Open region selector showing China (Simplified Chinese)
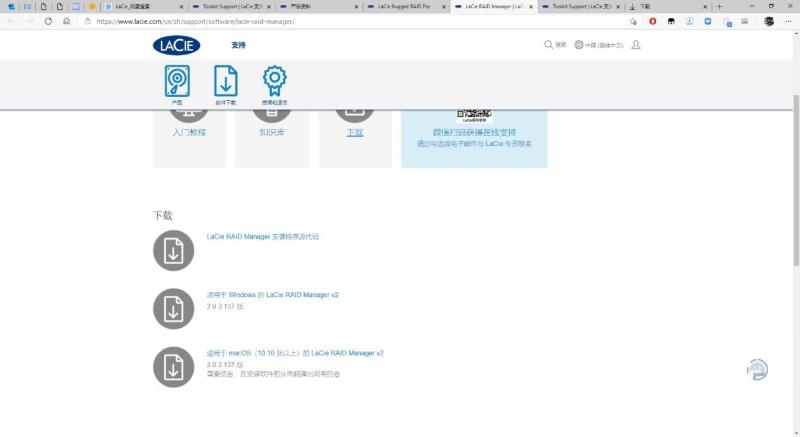Viewport: 800px width, 437px height. pyautogui.click(x=599, y=45)
